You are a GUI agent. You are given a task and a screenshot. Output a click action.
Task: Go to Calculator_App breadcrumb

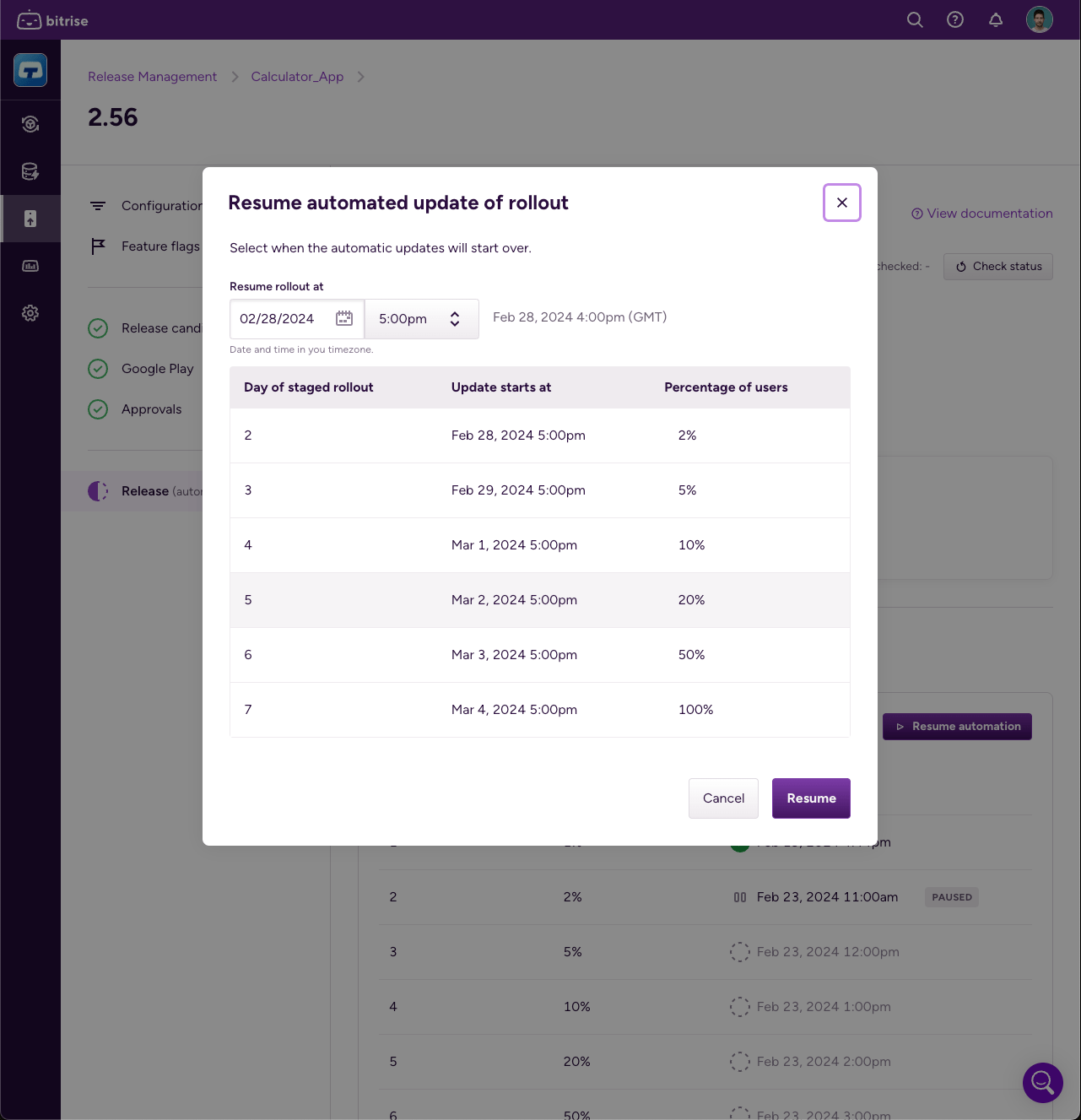click(297, 77)
